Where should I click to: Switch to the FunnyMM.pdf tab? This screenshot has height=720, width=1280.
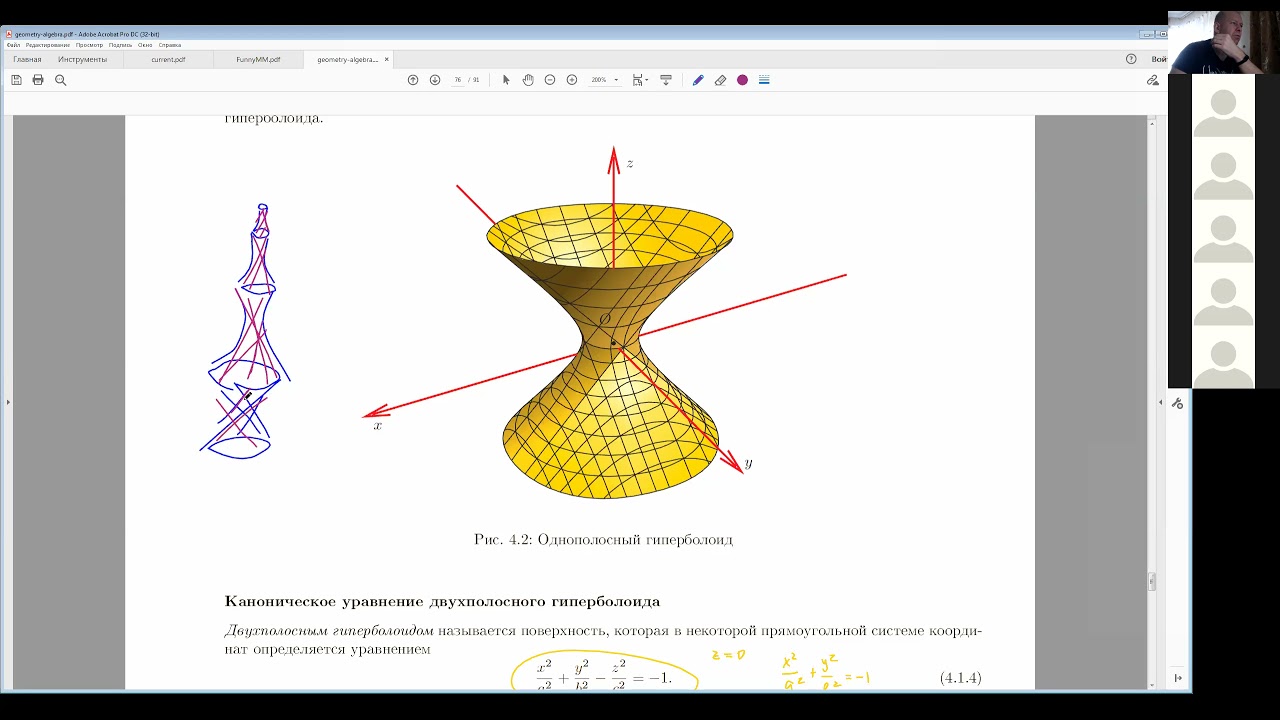[258, 59]
